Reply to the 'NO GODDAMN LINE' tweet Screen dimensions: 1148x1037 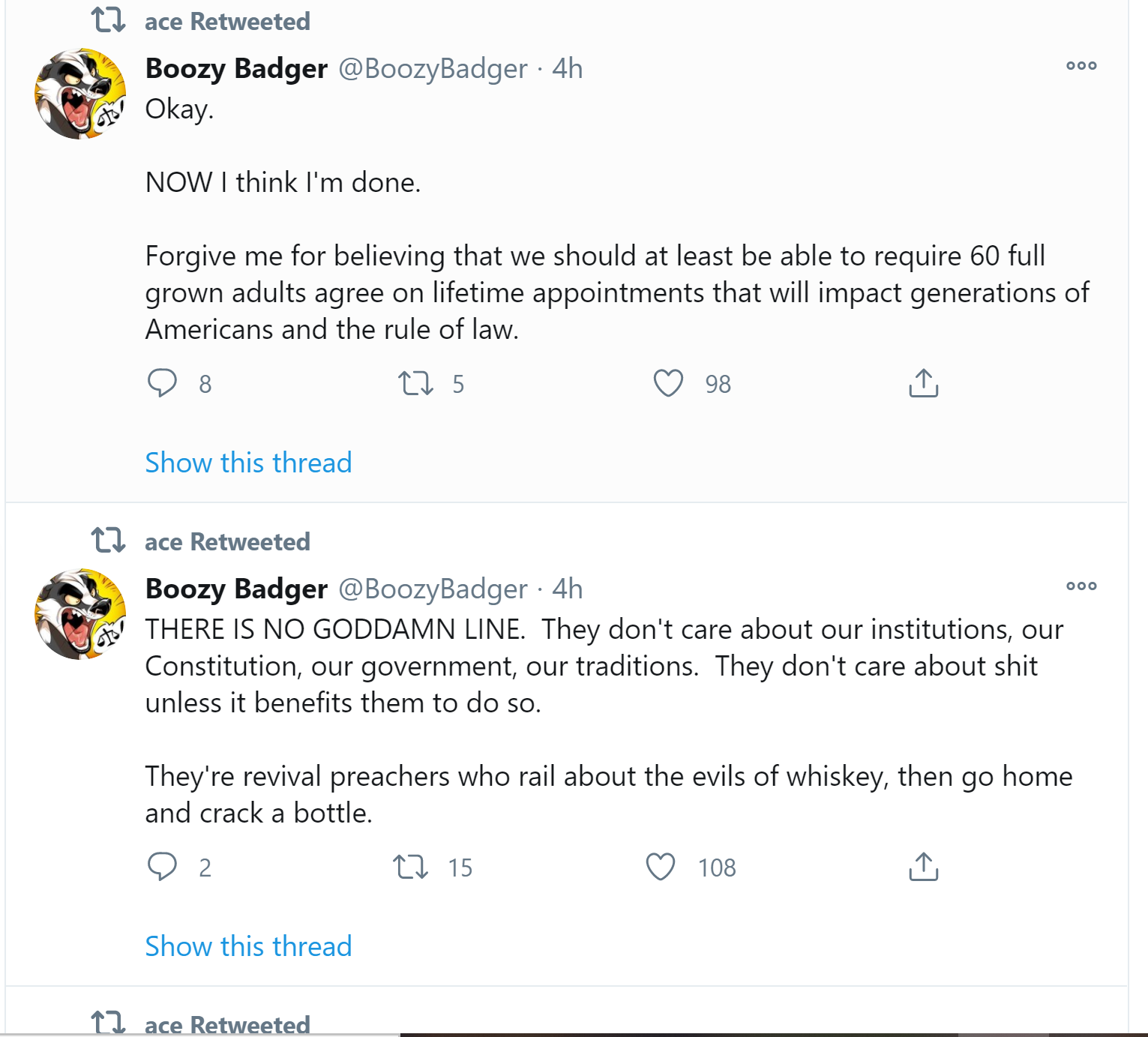[162, 867]
